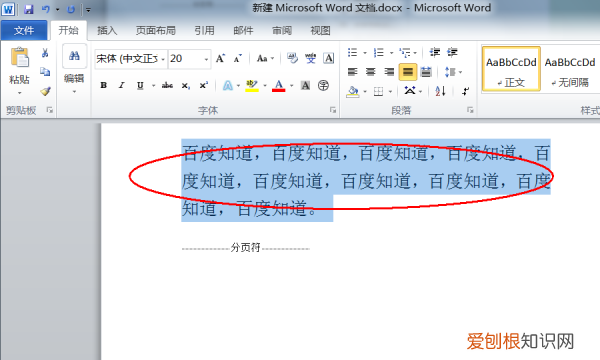Click the Format Painter brush icon
The image size is (600, 360).
click(45, 91)
